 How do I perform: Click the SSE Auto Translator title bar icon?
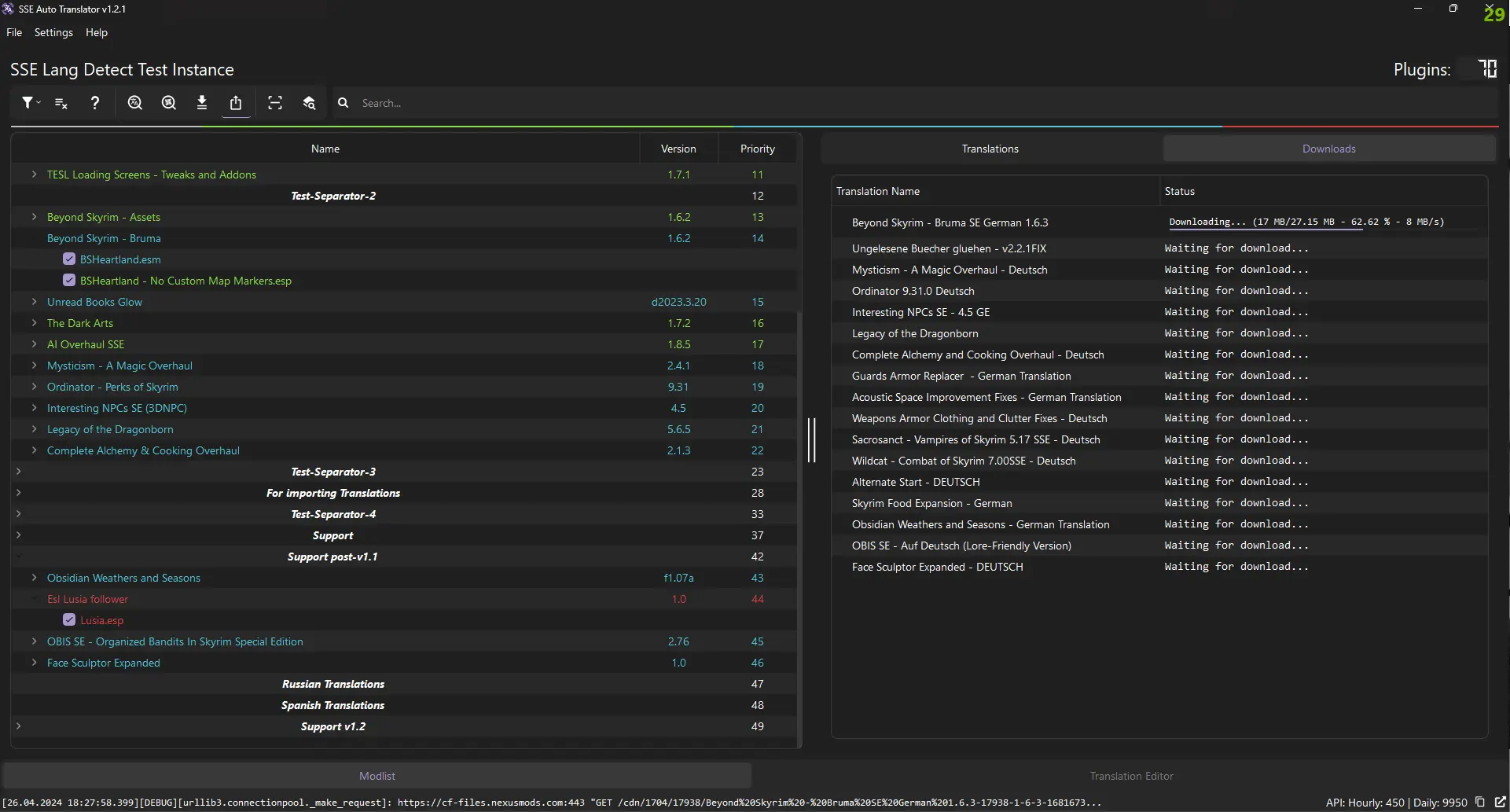8,9
